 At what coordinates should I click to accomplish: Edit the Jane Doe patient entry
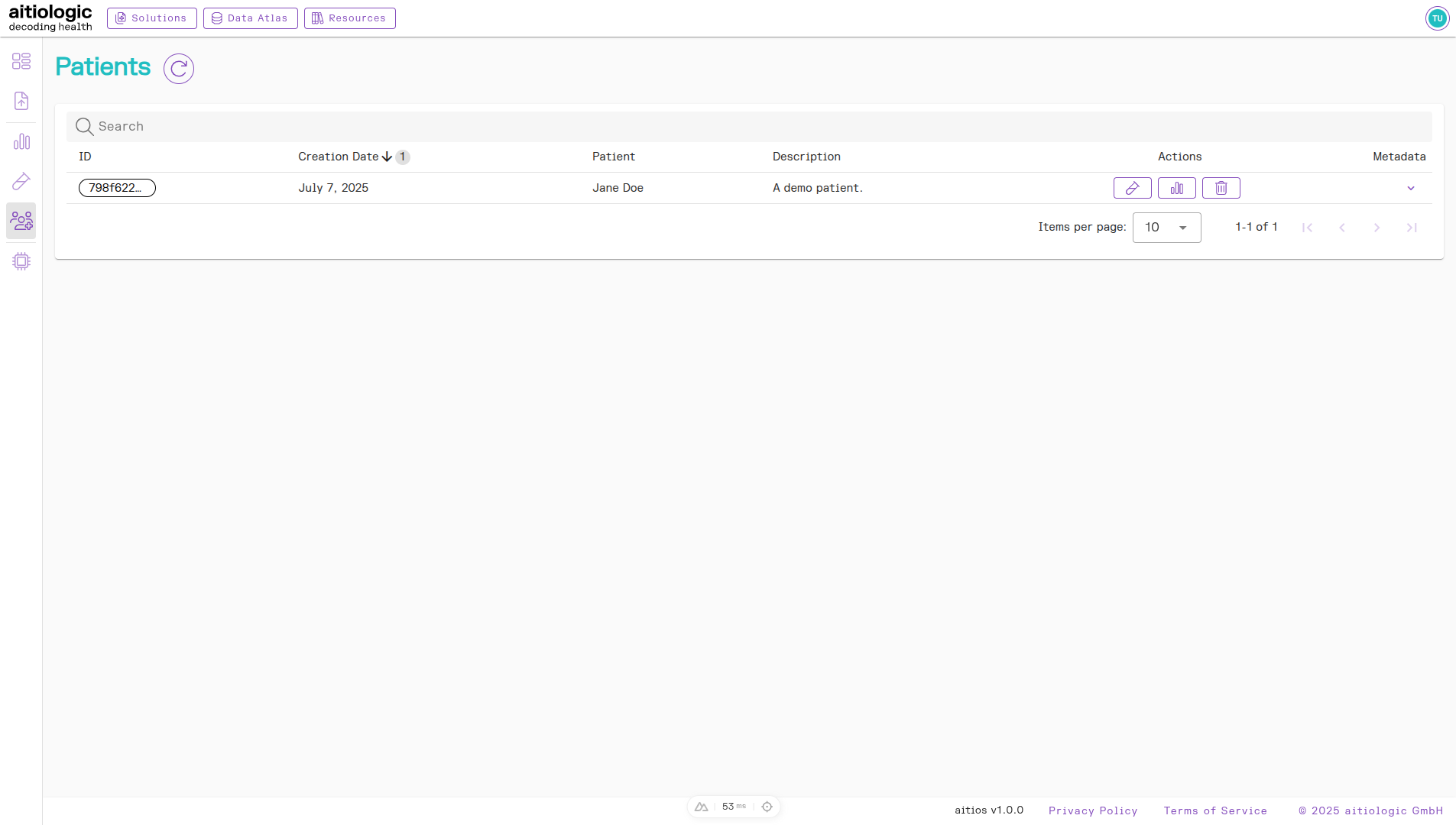tap(1132, 188)
